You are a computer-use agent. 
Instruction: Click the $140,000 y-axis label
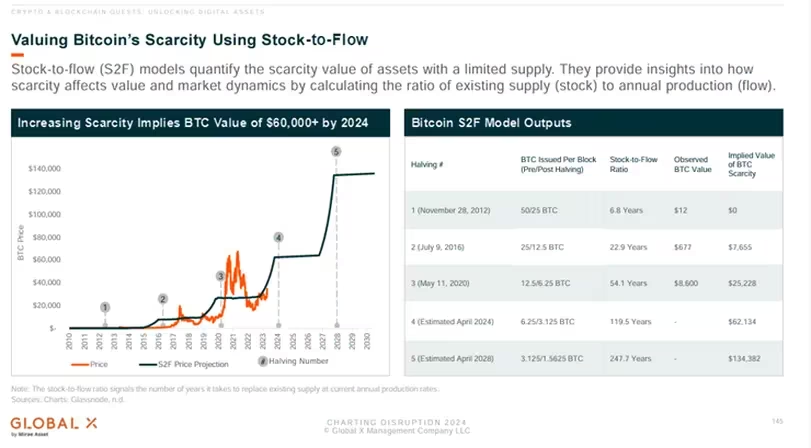(47, 168)
